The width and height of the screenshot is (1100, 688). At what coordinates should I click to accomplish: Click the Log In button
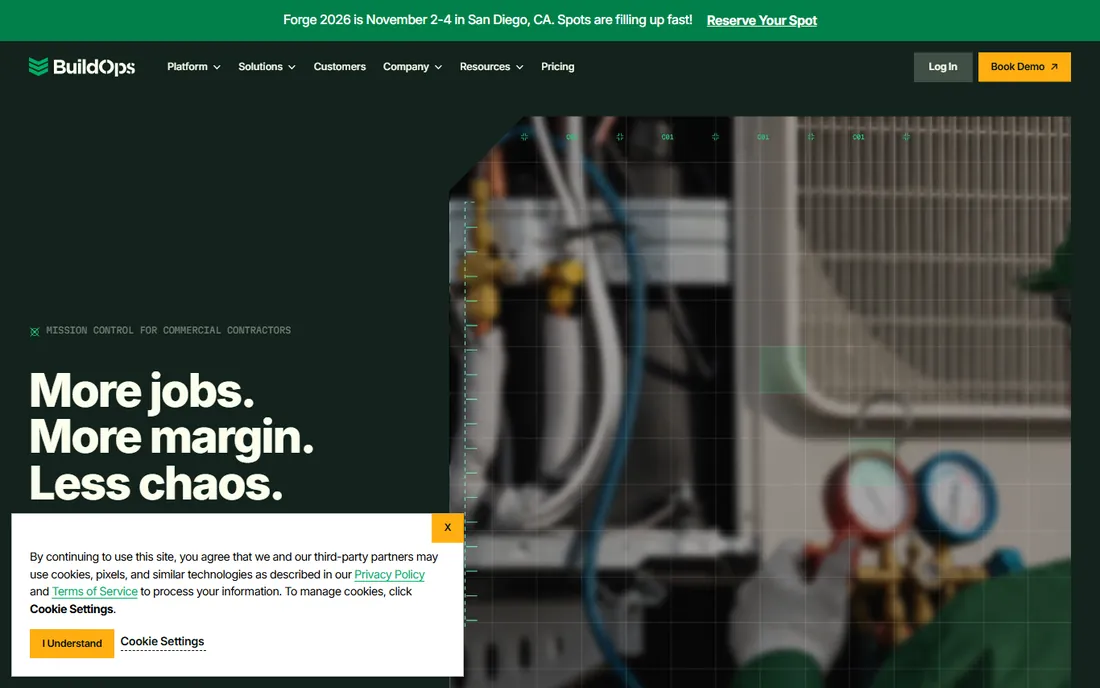(x=943, y=67)
